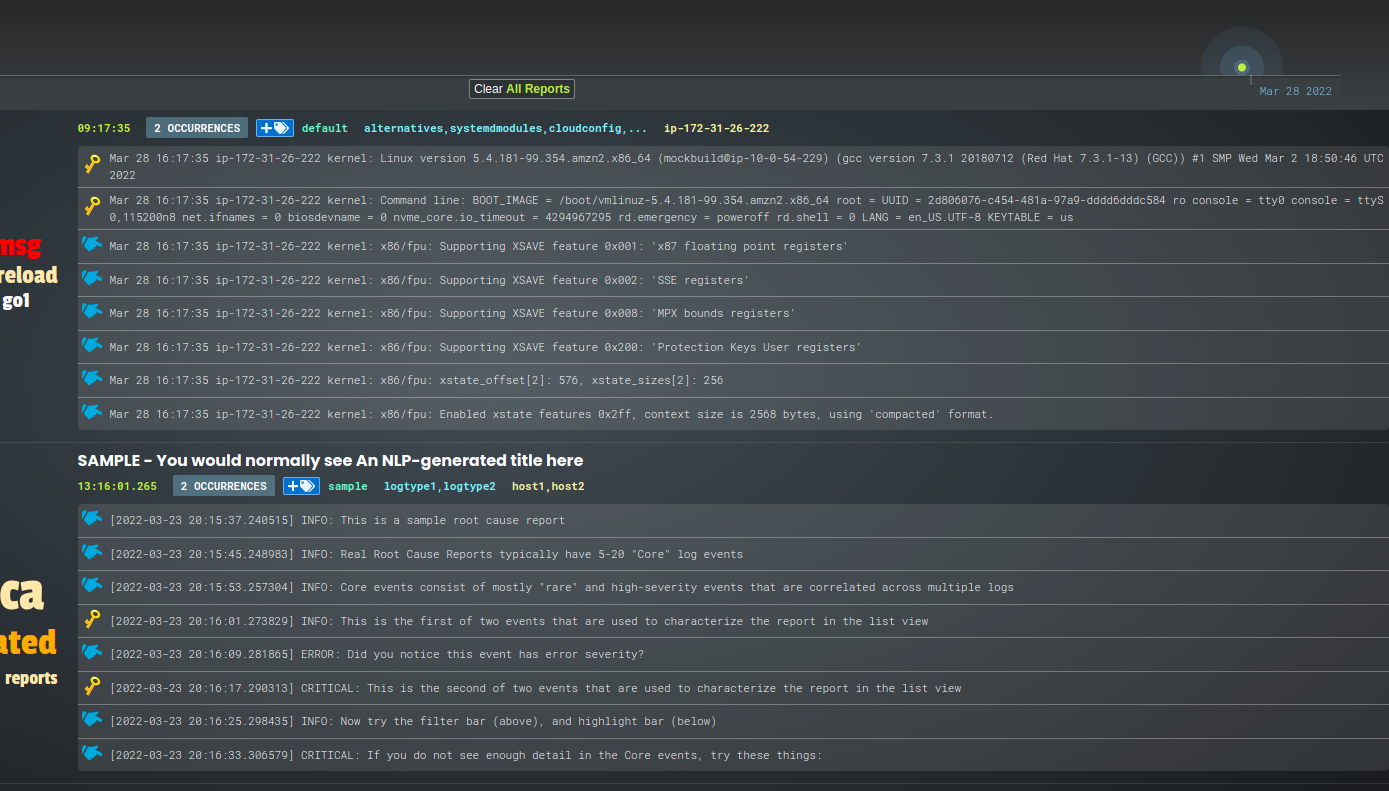Click bird icon on xstate_offset[2] row
The image size is (1389, 791).
(92, 379)
